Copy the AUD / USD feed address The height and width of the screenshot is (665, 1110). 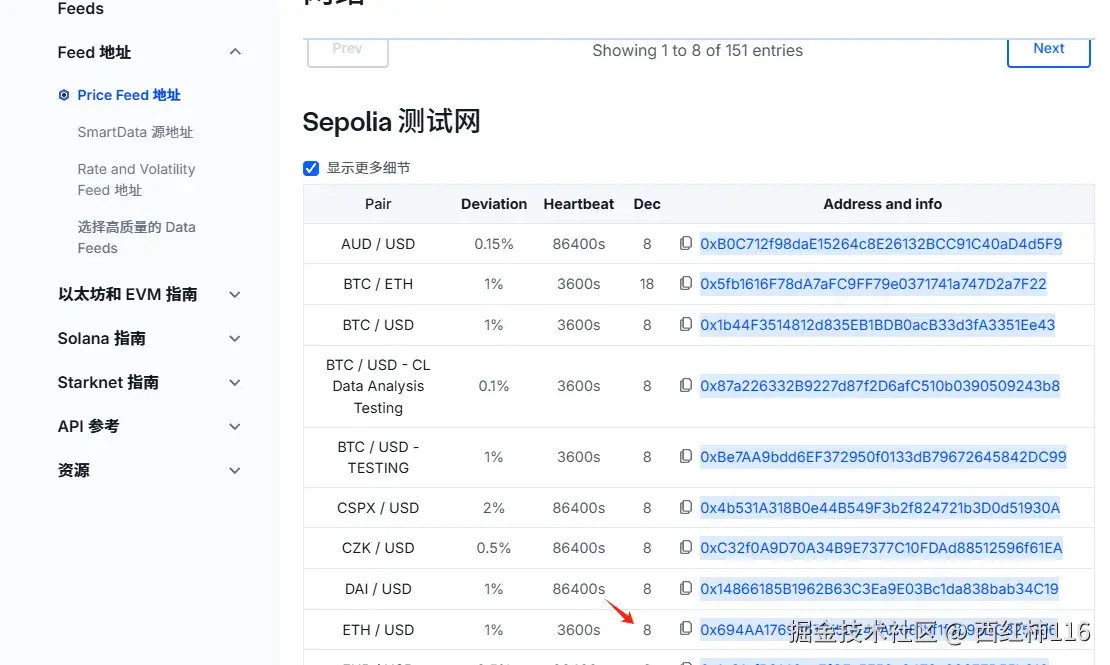tap(686, 244)
